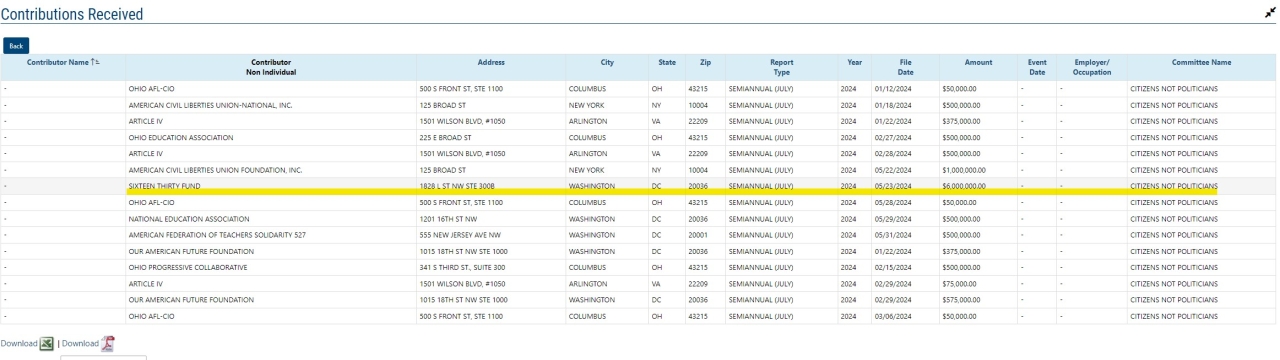1280x360 pixels.
Task: Click the input box below download links
Action: pos(104,356)
